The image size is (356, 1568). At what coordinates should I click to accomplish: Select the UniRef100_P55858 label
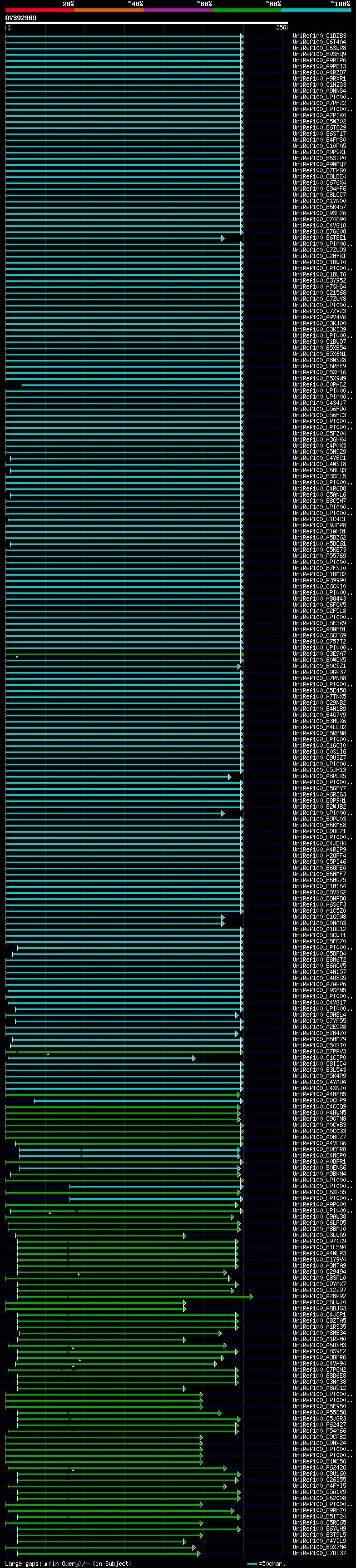pyautogui.click(x=319, y=1413)
